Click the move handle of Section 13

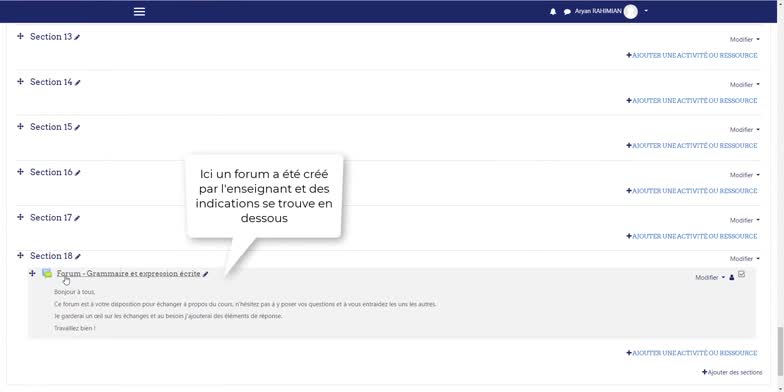tap(20, 36)
